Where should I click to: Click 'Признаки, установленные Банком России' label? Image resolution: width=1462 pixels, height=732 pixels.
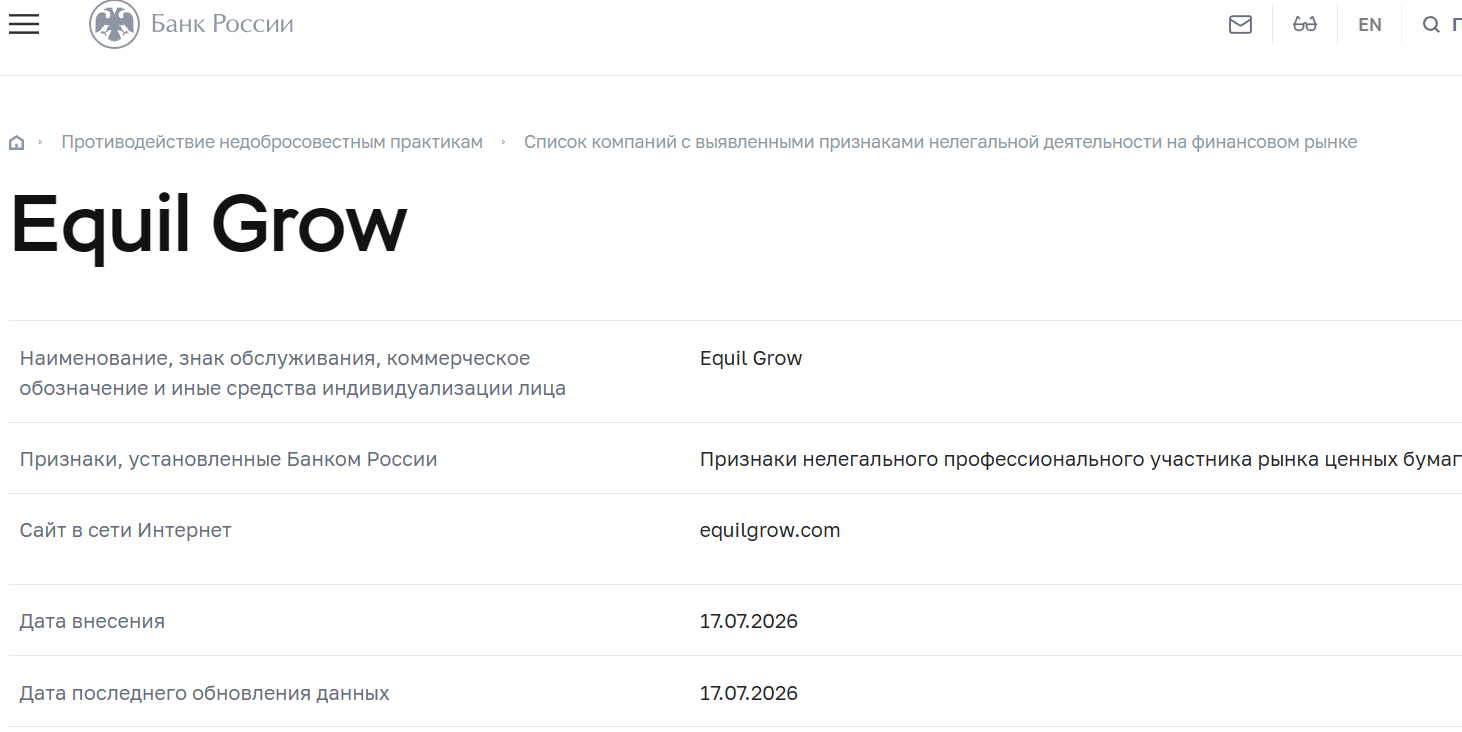pos(229,459)
